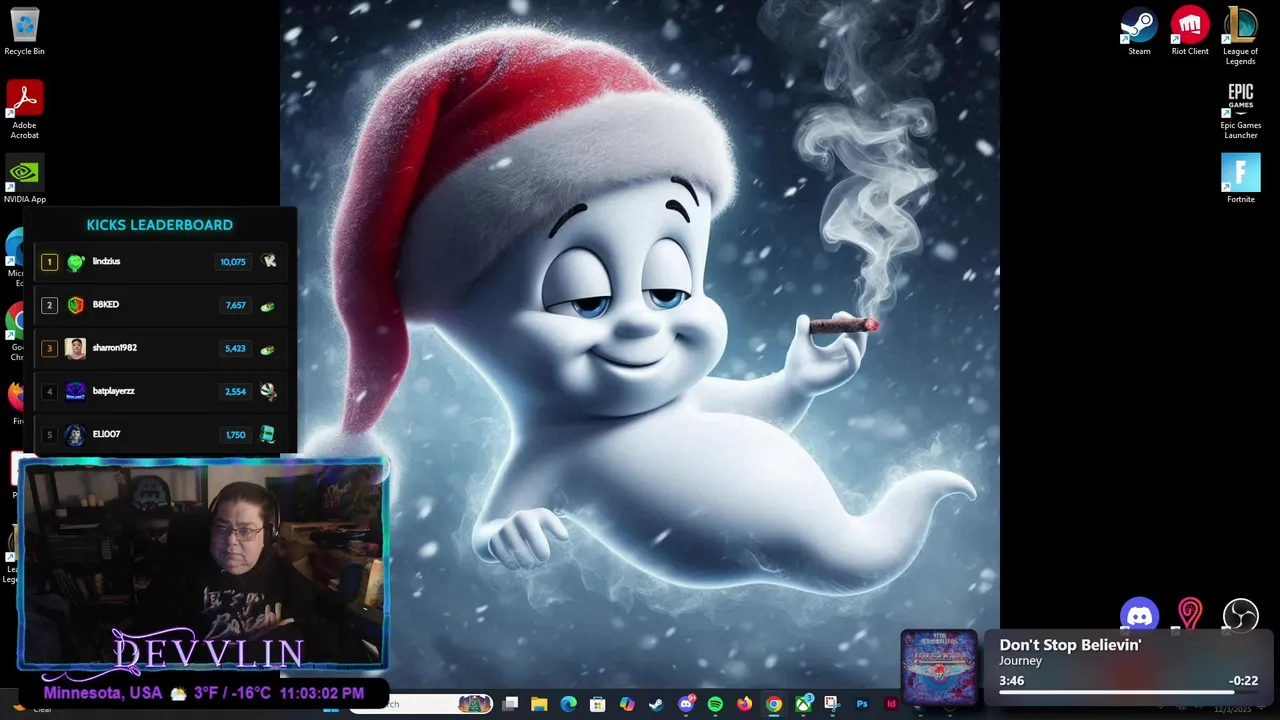Click sharron1982's avatar photo
Screen dimensions: 1280x720
tap(75, 348)
